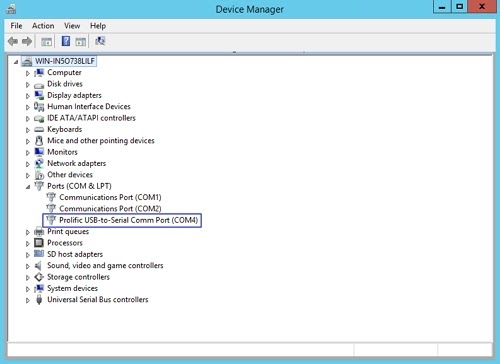Select WIN-IN5O738LILF computer name

65,61
